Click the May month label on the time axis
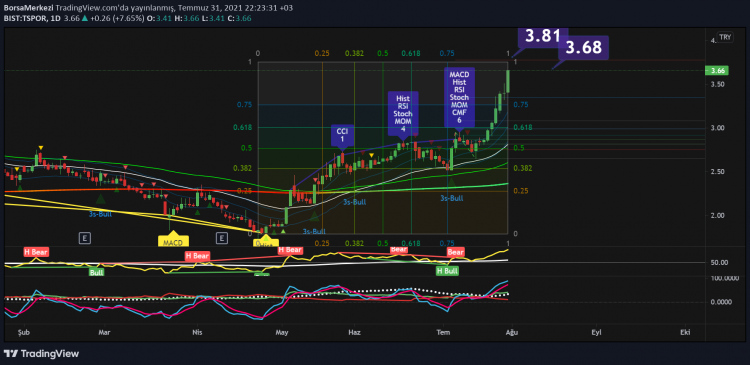This screenshot has width=750, height=365. click(x=282, y=331)
